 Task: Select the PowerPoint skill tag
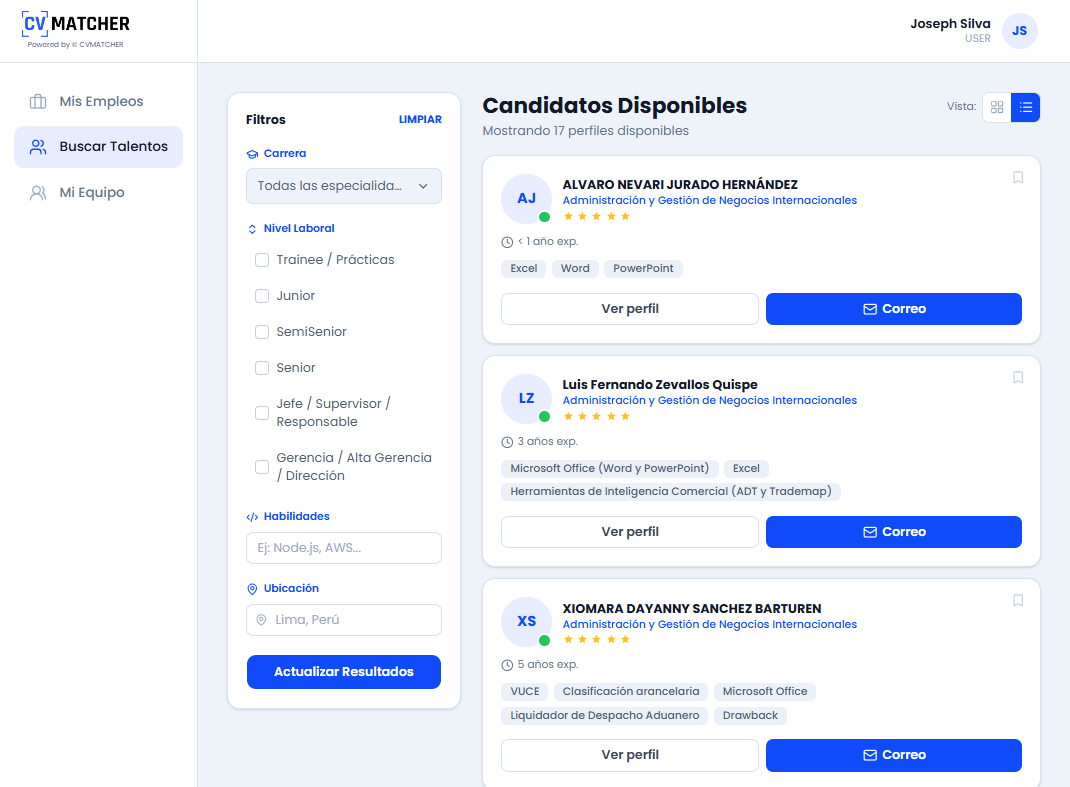click(x=643, y=269)
